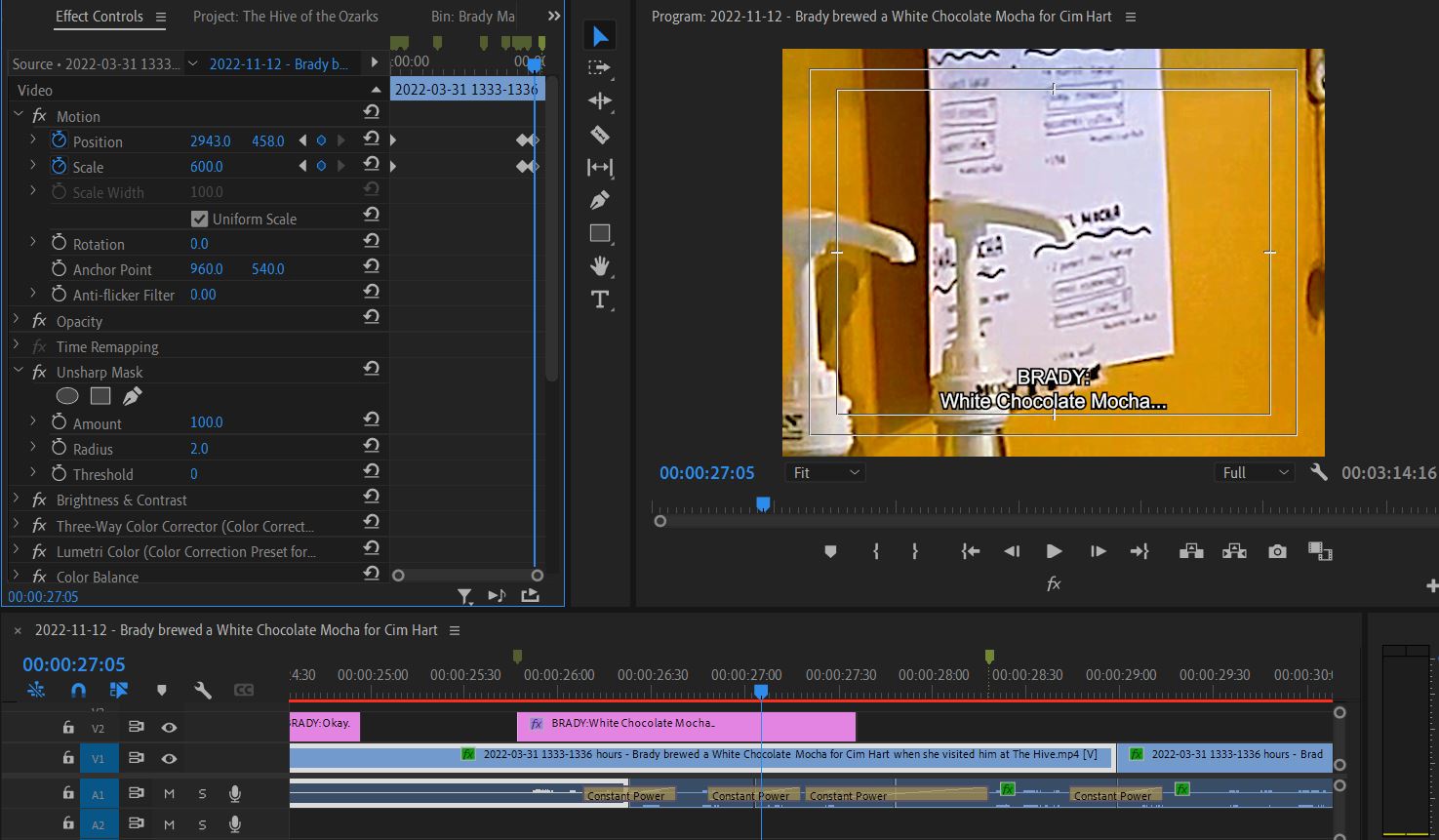Click Go to In point button
The height and width of the screenshot is (840, 1439).
point(970,551)
